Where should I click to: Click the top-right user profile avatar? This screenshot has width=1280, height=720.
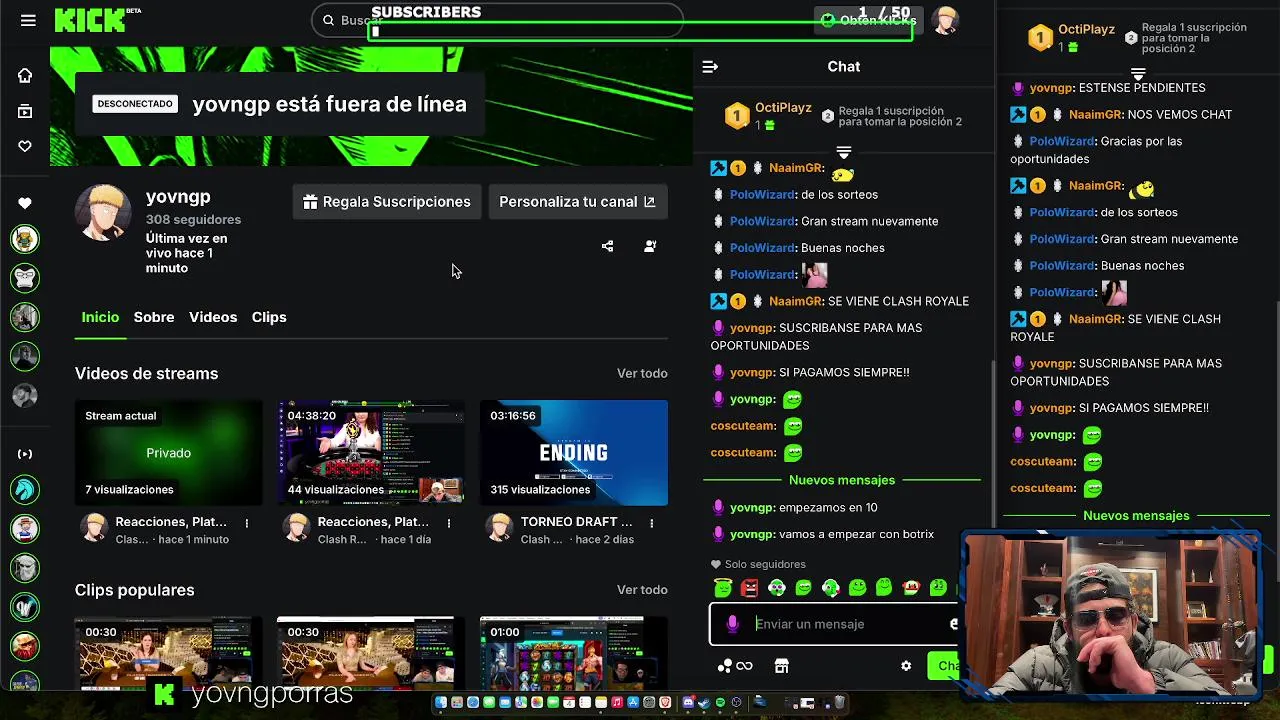[x=945, y=20]
